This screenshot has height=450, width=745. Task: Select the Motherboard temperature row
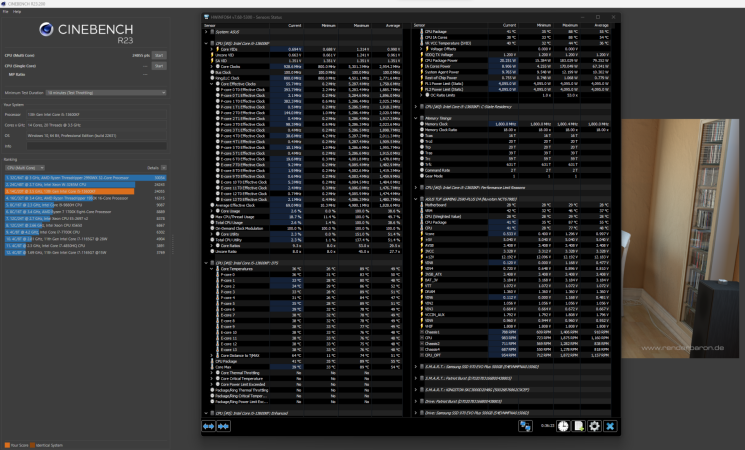coord(512,205)
